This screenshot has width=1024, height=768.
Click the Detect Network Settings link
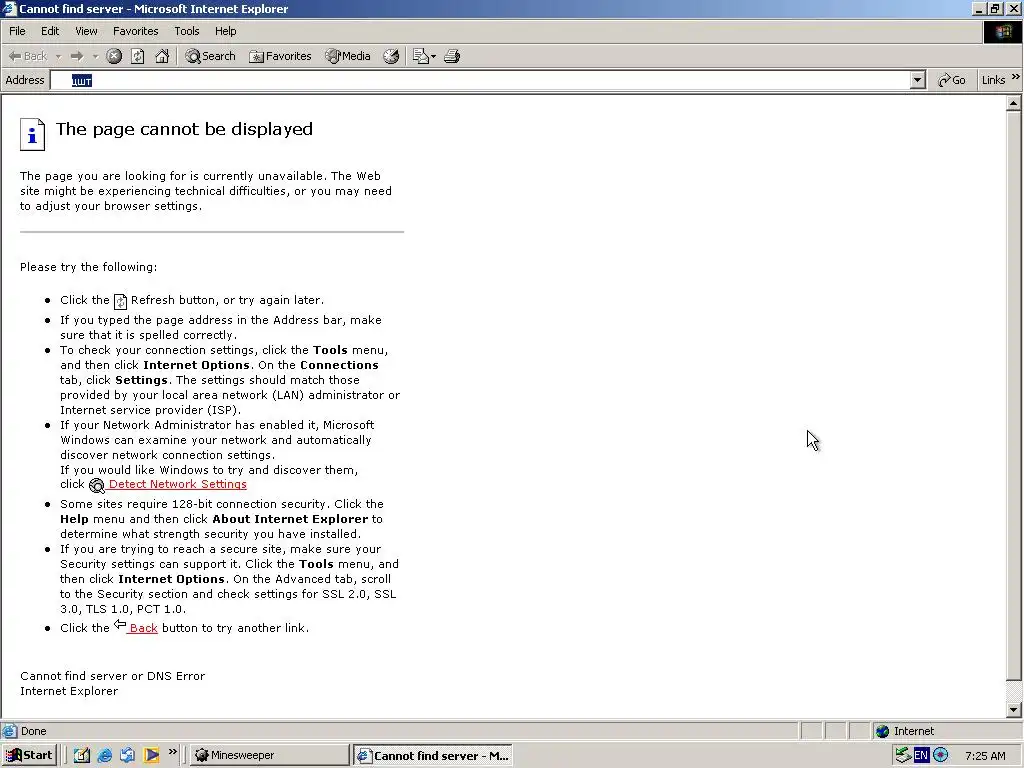[x=178, y=484]
